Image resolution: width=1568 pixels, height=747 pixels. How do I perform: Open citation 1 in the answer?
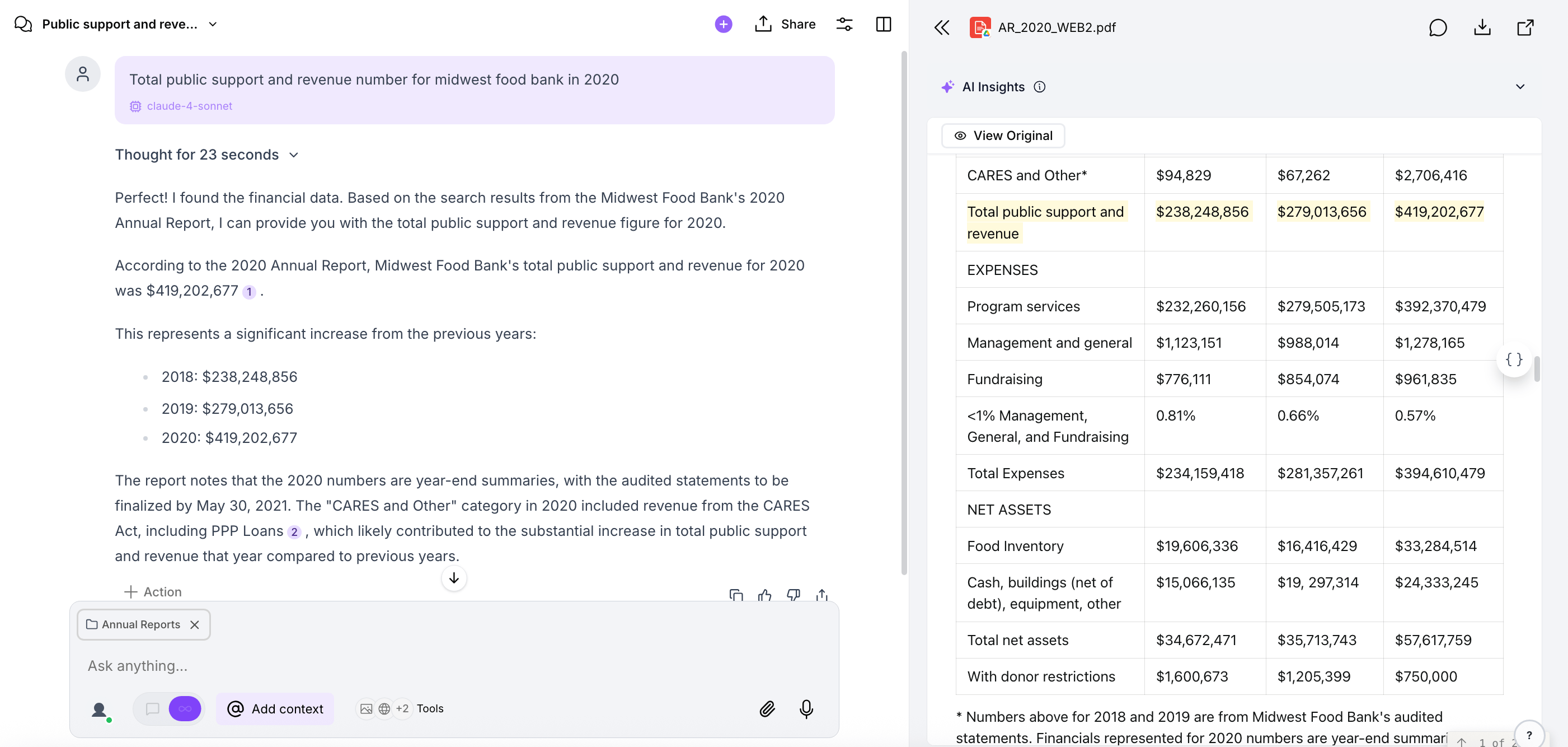tap(249, 292)
